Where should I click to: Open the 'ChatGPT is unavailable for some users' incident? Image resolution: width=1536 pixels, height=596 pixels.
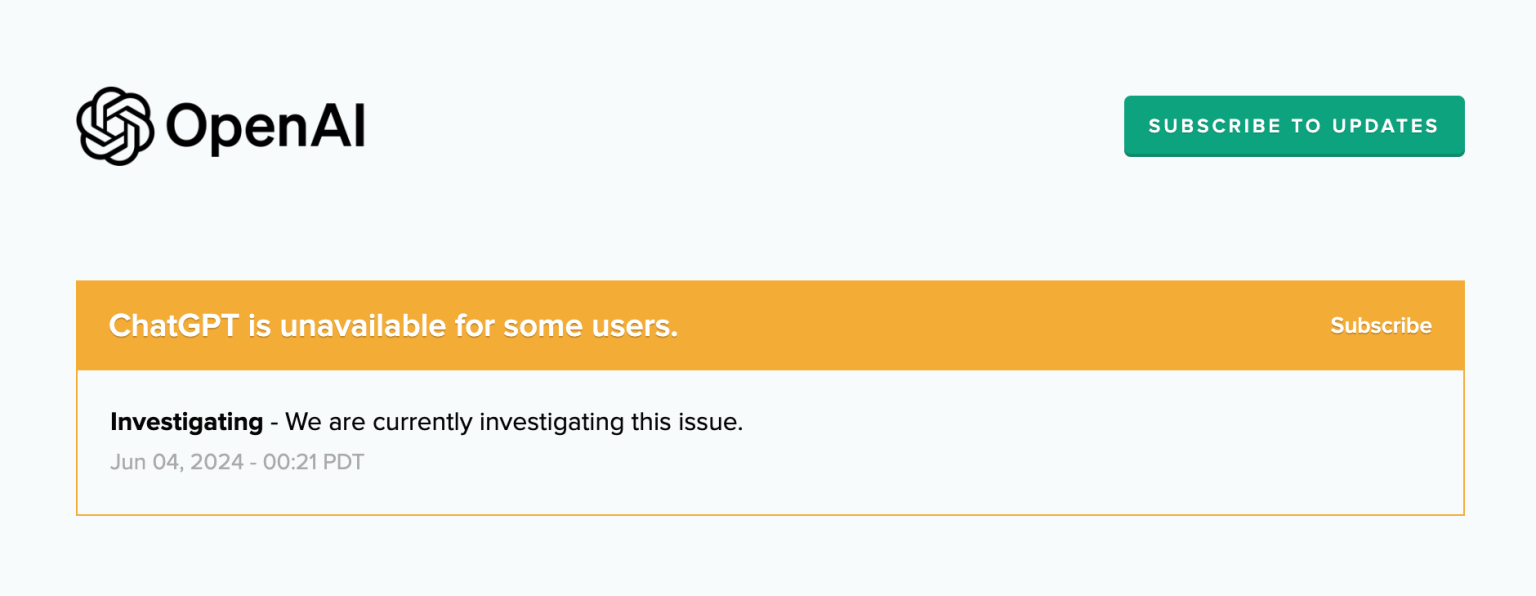[393, 326]
